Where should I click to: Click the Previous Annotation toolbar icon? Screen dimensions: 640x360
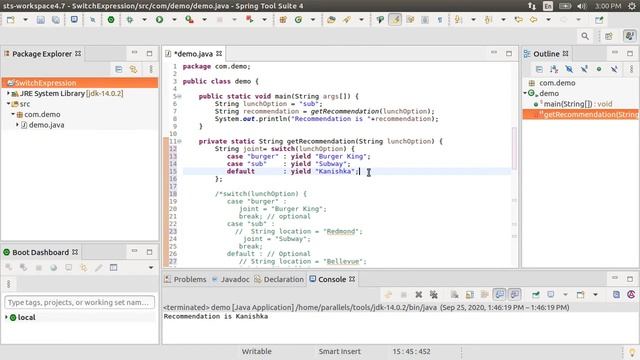point(488,20)
